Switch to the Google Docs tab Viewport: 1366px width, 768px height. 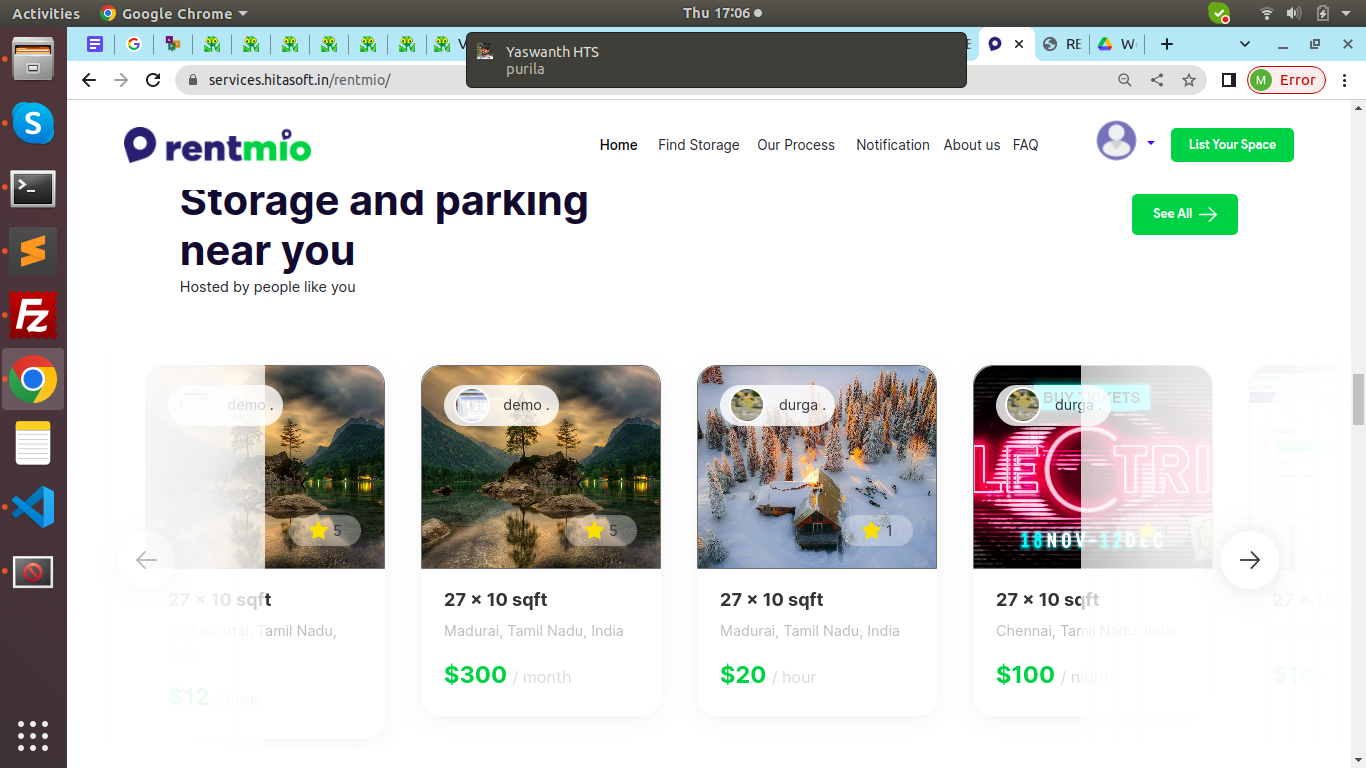[95, 44]
